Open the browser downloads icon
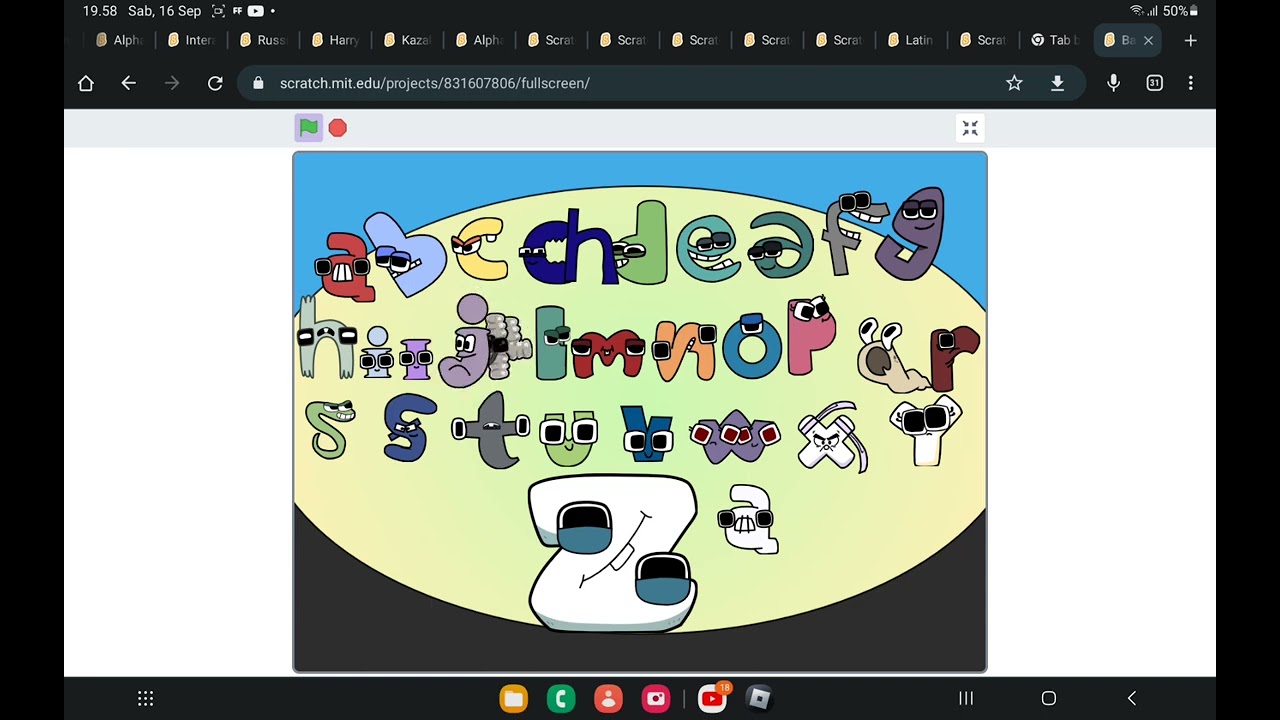The width and height of the screenshot is (1280, 720). [x=1057, y=83]
